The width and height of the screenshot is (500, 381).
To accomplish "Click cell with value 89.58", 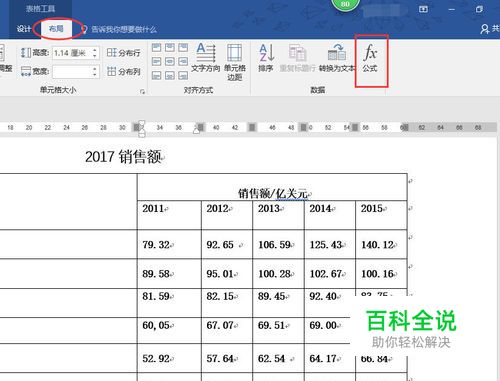I will 169,274.
